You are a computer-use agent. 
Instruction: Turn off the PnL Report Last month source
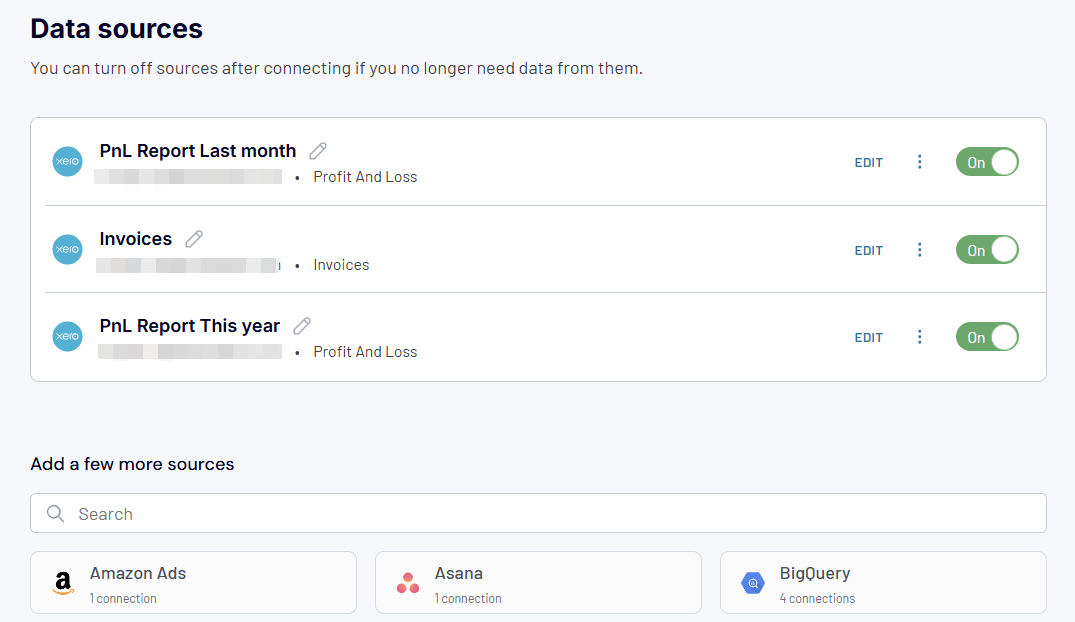tap(987, 162)
